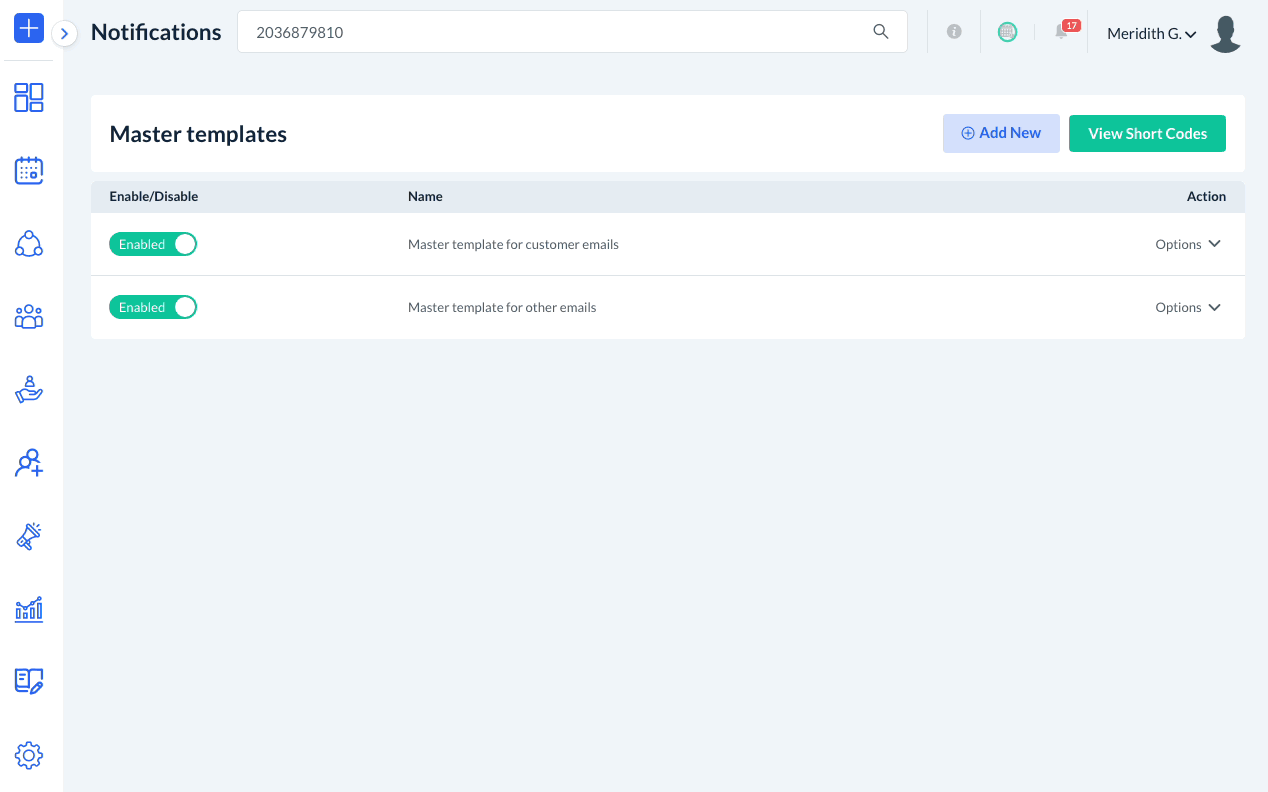Open the settings gear icon
The width and height of the screenshot is (1268, 792).
pos(29,755)
